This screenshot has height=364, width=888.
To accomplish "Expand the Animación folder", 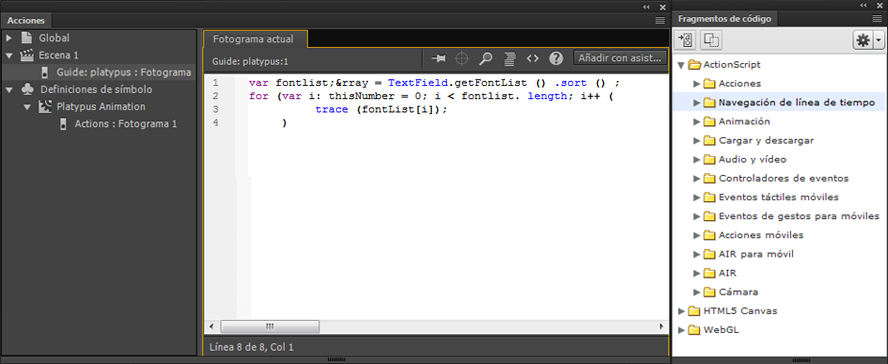I will 697,122.
